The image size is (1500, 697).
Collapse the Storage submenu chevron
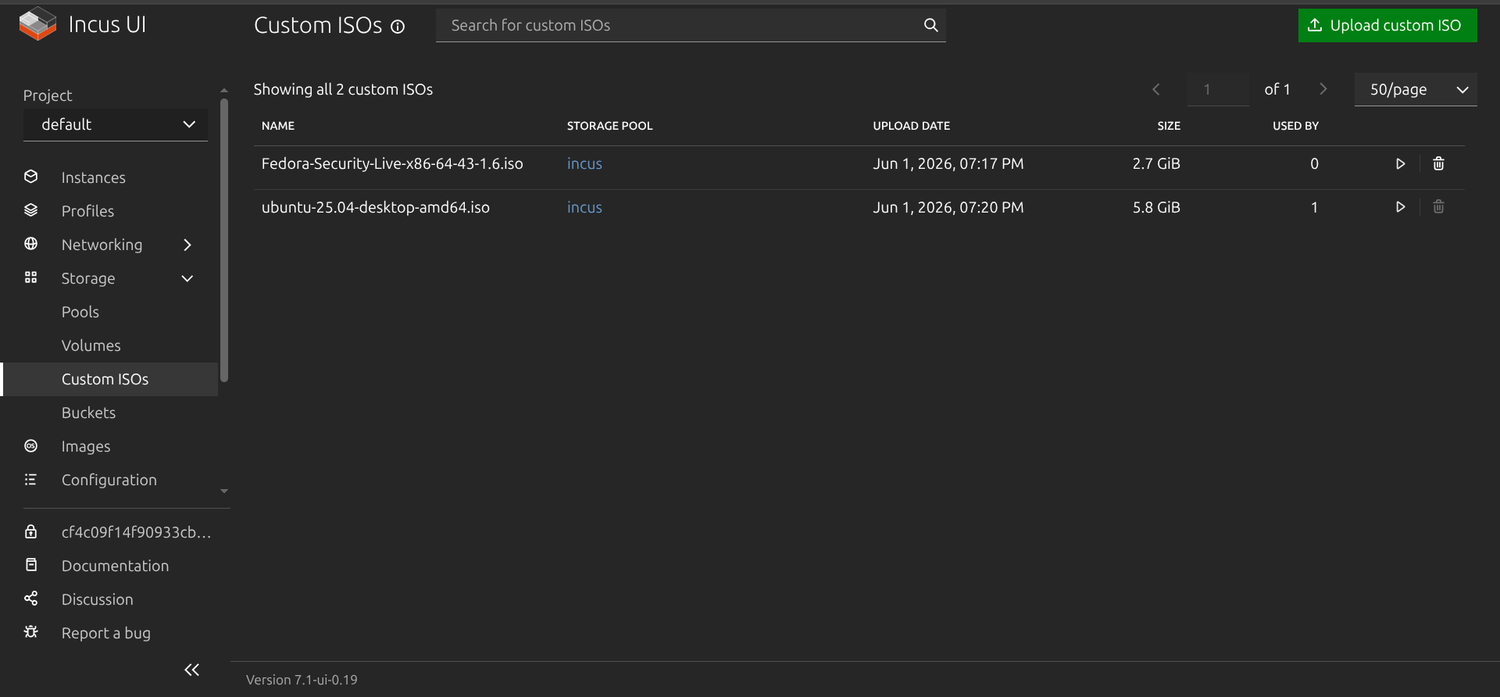coord(187,278)
